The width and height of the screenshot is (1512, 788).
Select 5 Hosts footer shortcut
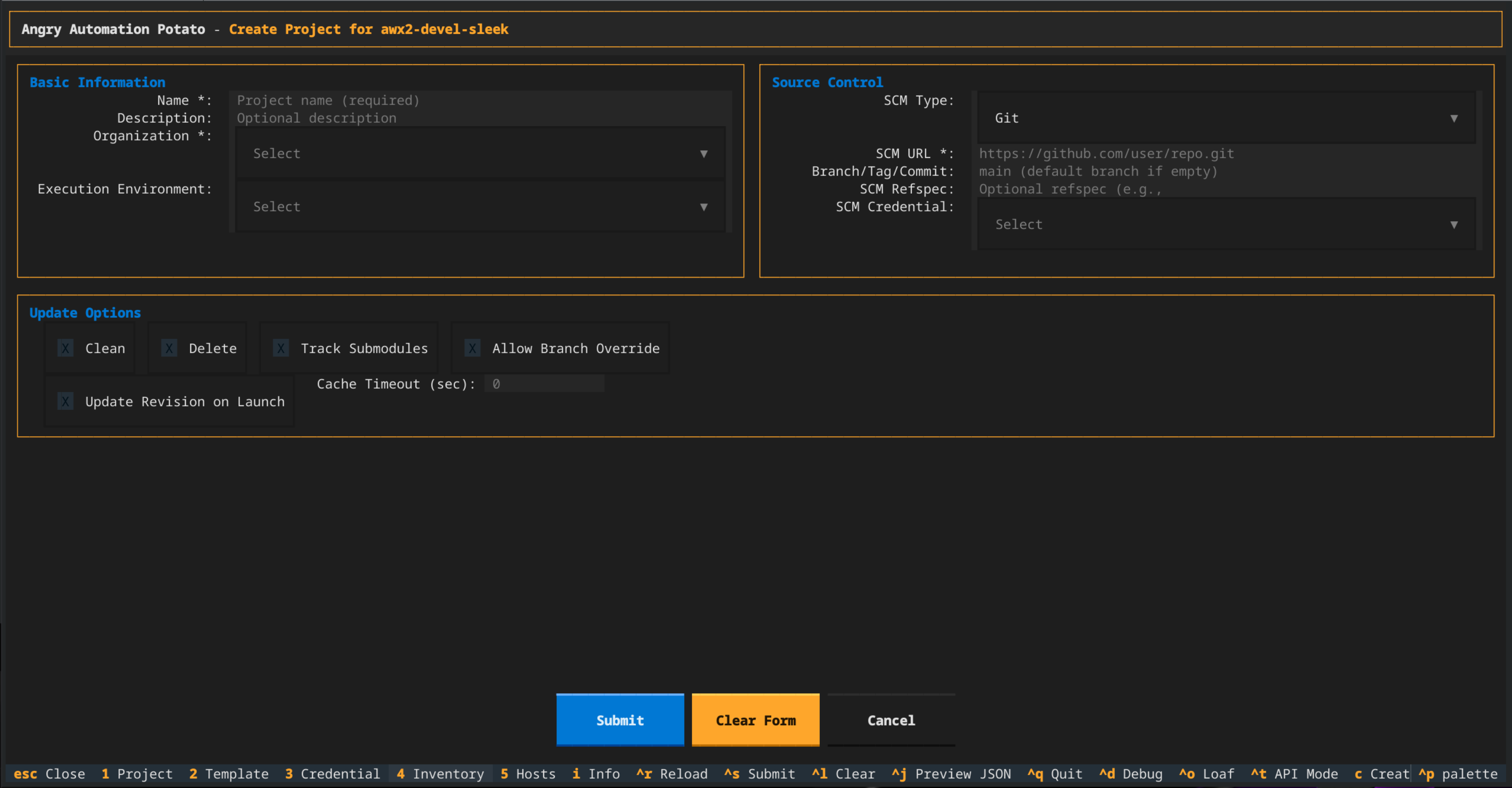[528, 774]
